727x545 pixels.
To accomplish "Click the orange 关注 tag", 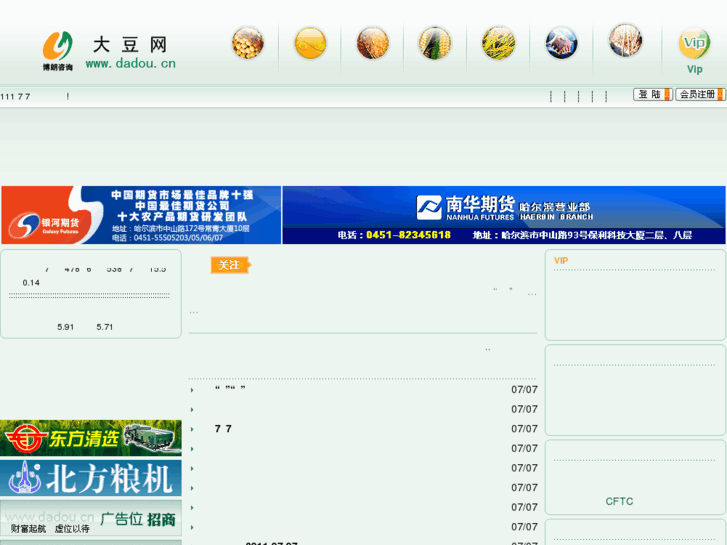I will coord(230,265).
